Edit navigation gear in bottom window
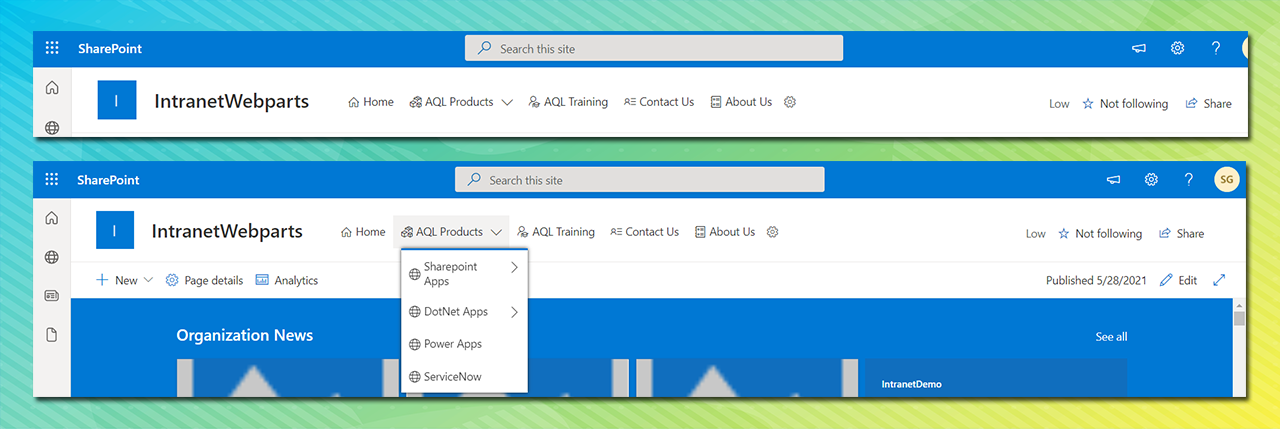The image size is (1280, 429). [772, 232]
